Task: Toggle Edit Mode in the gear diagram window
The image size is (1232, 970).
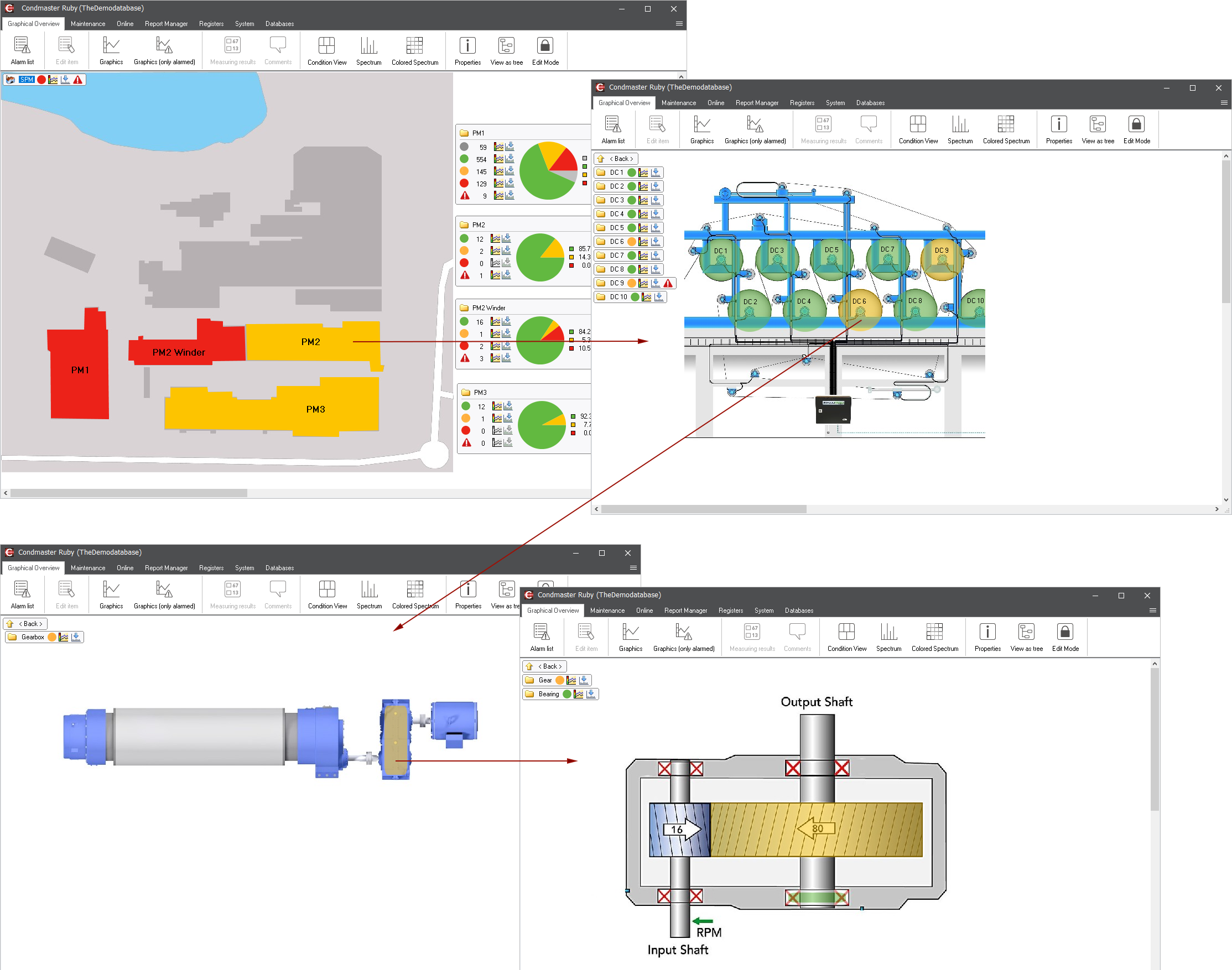Action: click(1064, 637)
